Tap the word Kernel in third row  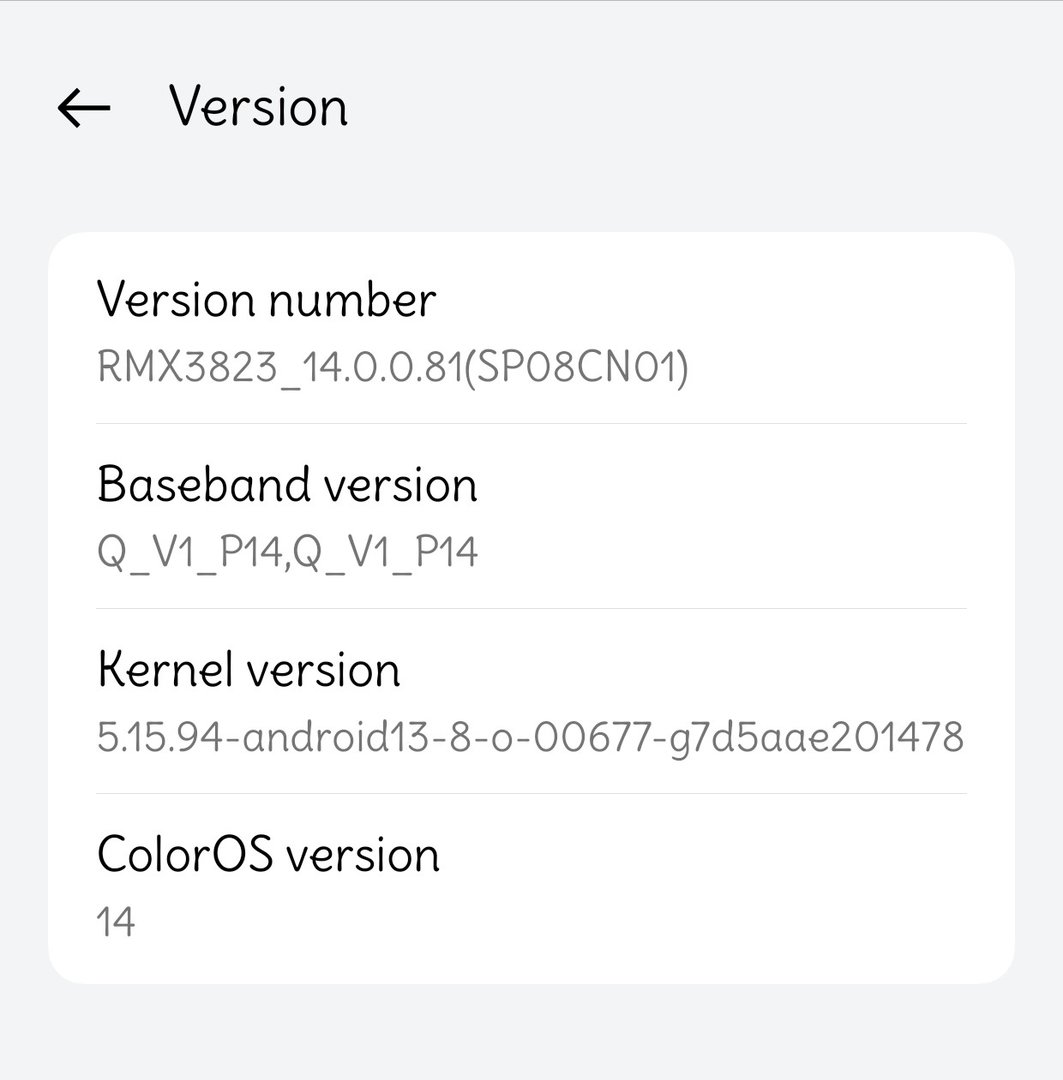pyautogui.click(x=165, y=669)
